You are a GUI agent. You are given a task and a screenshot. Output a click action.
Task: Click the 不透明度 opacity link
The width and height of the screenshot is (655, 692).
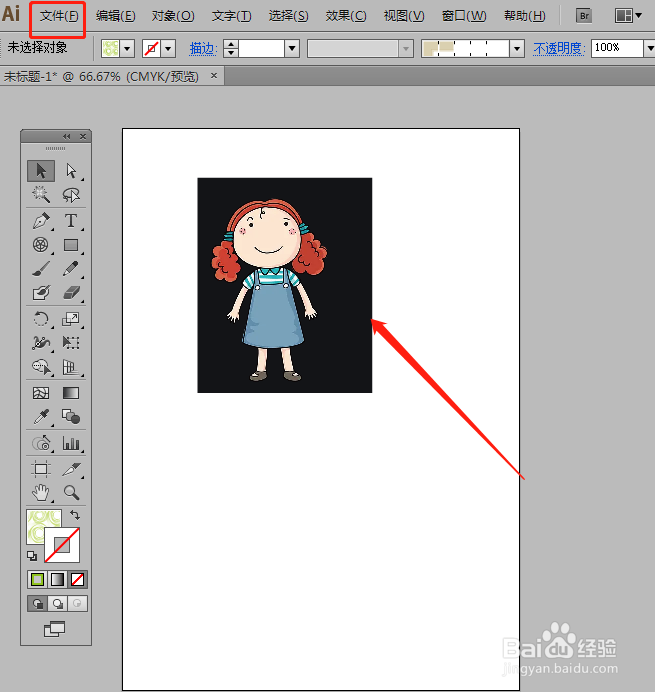pos(559,48)
